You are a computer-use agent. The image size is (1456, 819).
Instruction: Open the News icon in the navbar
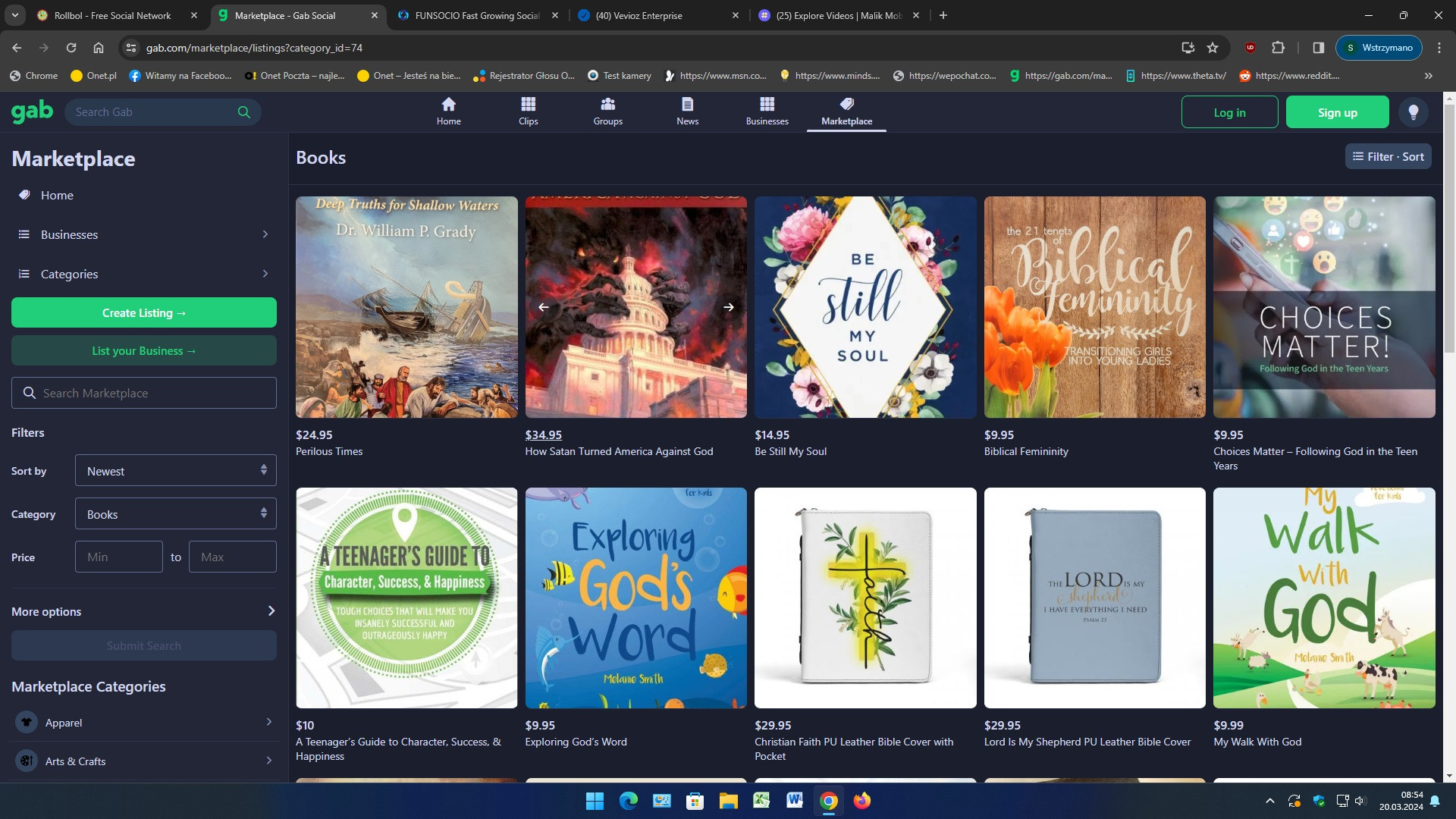pos(687,105)
